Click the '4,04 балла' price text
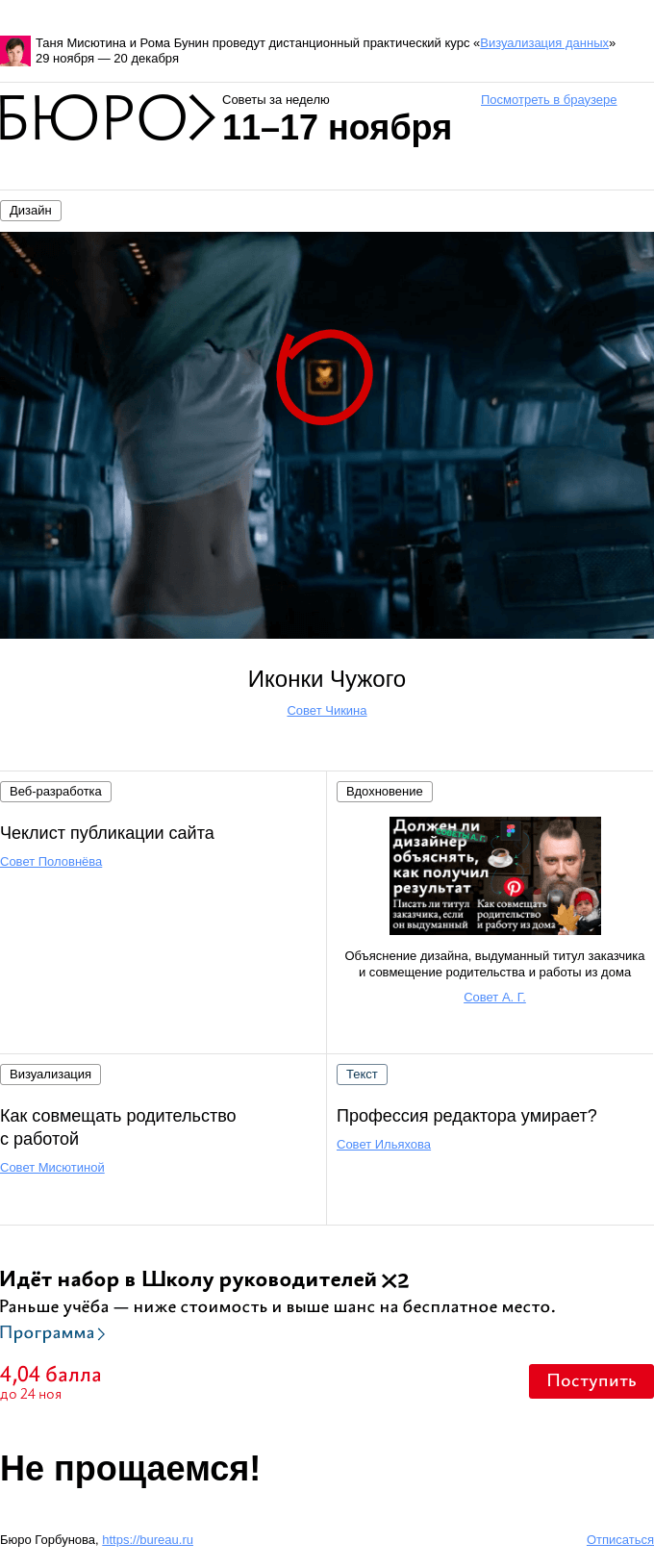The image size is (654, 1568). 50,1375
